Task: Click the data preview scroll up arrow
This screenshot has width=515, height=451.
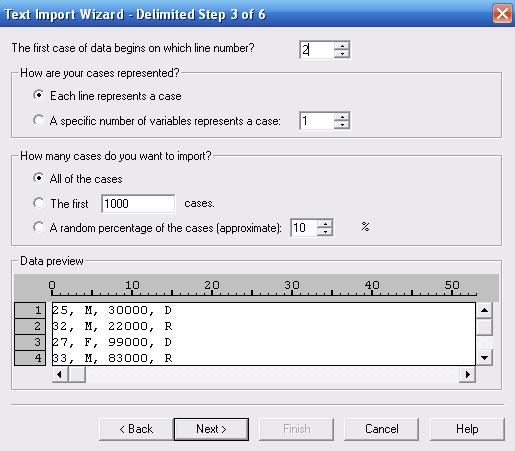Action: (484, 311)
